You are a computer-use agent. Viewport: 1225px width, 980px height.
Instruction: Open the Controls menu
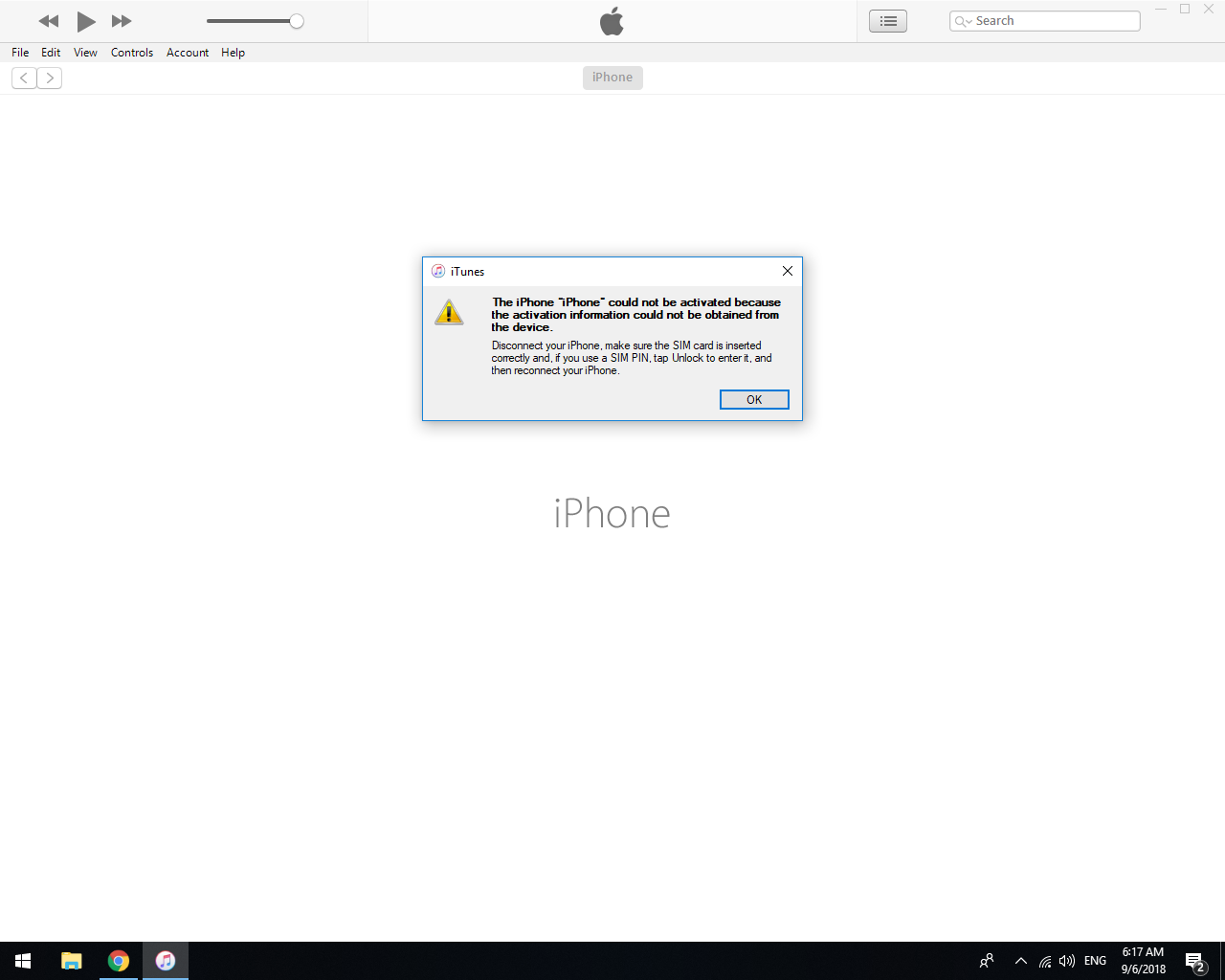click(132, 53)
